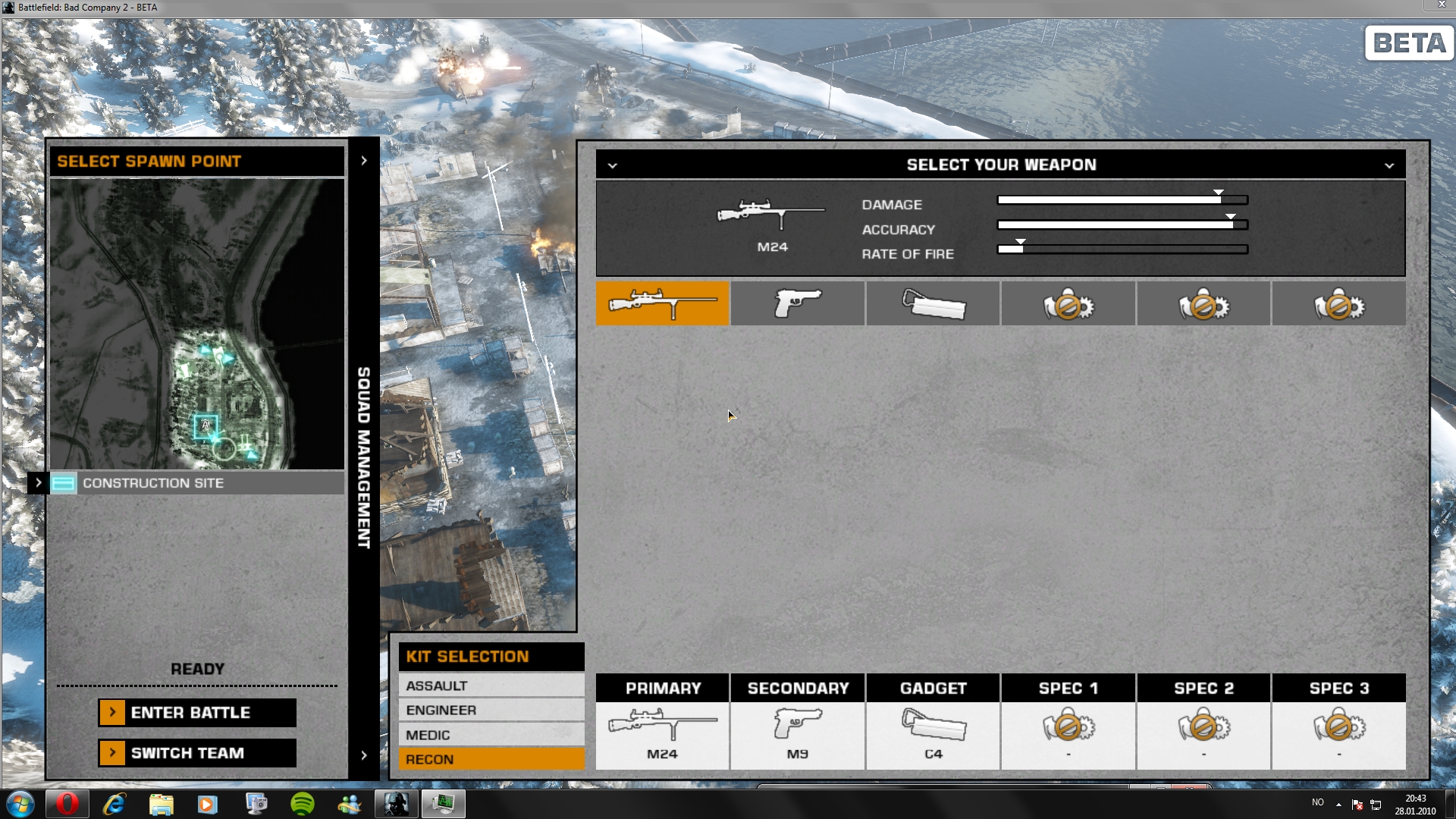Expand Squad Management with bottom arrow
This screenshot has height=819, width=1456.
(x=364, y=755)
